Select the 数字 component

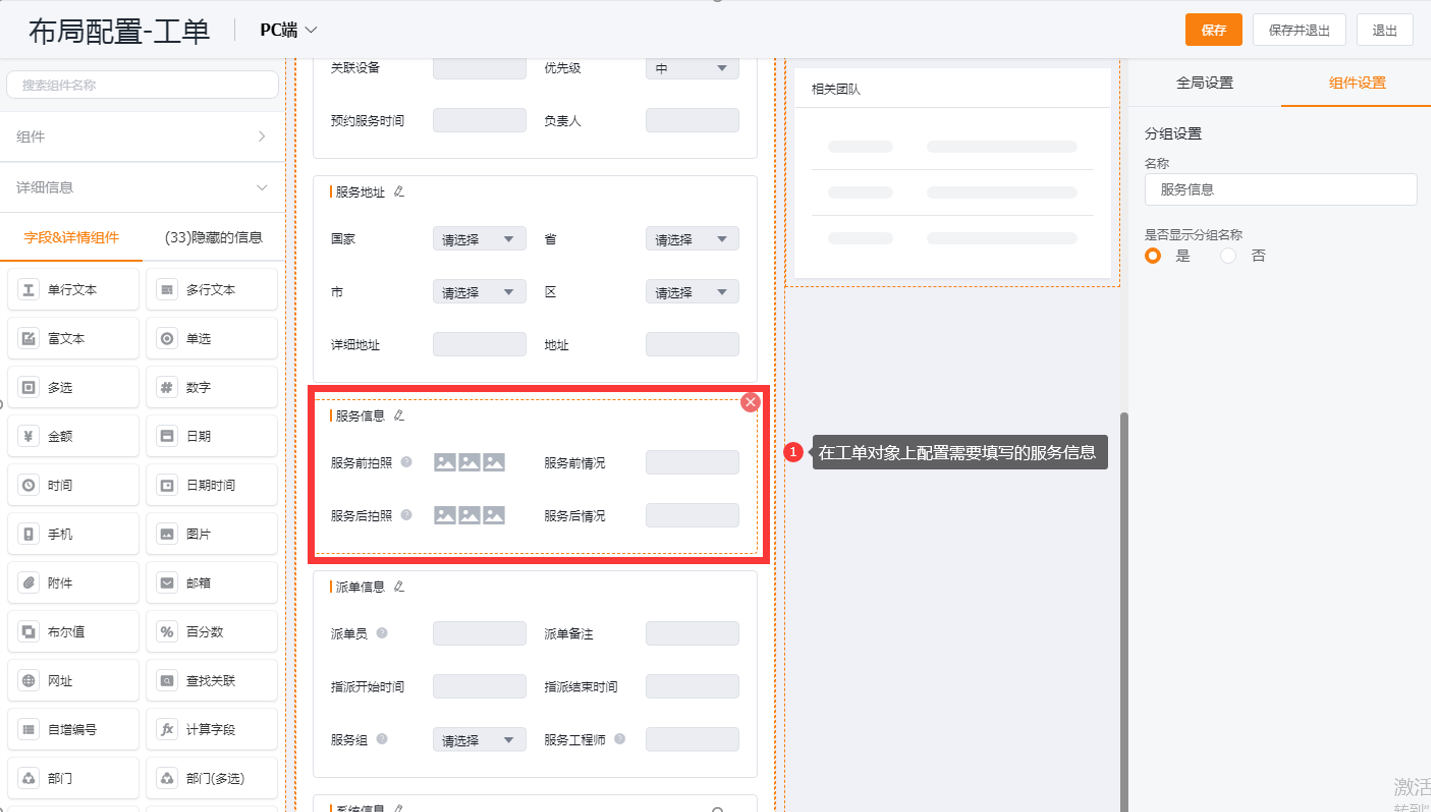(x=212, y=388)
